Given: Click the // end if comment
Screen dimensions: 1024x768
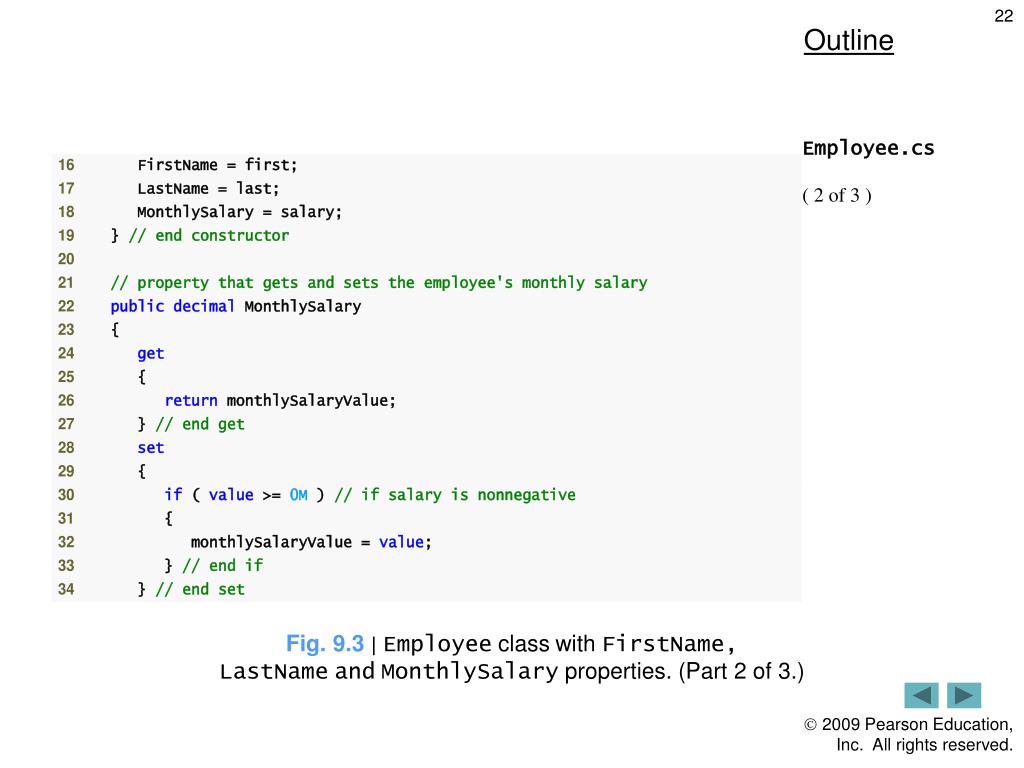Looking at the screenshot, I should [223, 566].
